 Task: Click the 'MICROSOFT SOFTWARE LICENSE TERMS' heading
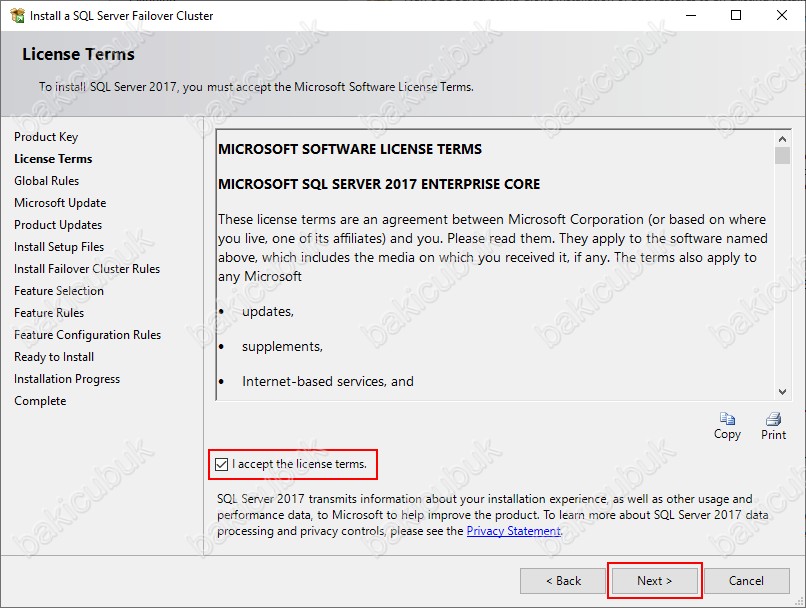tap(350, 149)
